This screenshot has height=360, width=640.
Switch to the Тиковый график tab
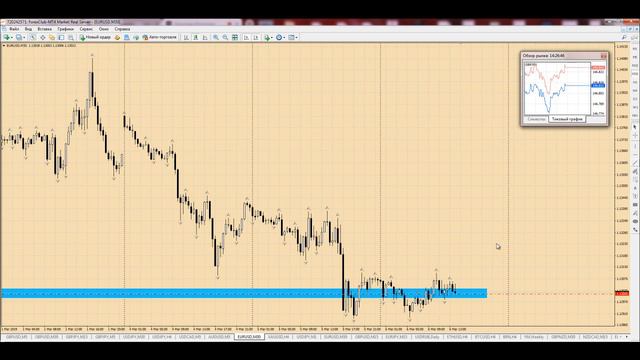pyautogui.click(x=567, y=119)
